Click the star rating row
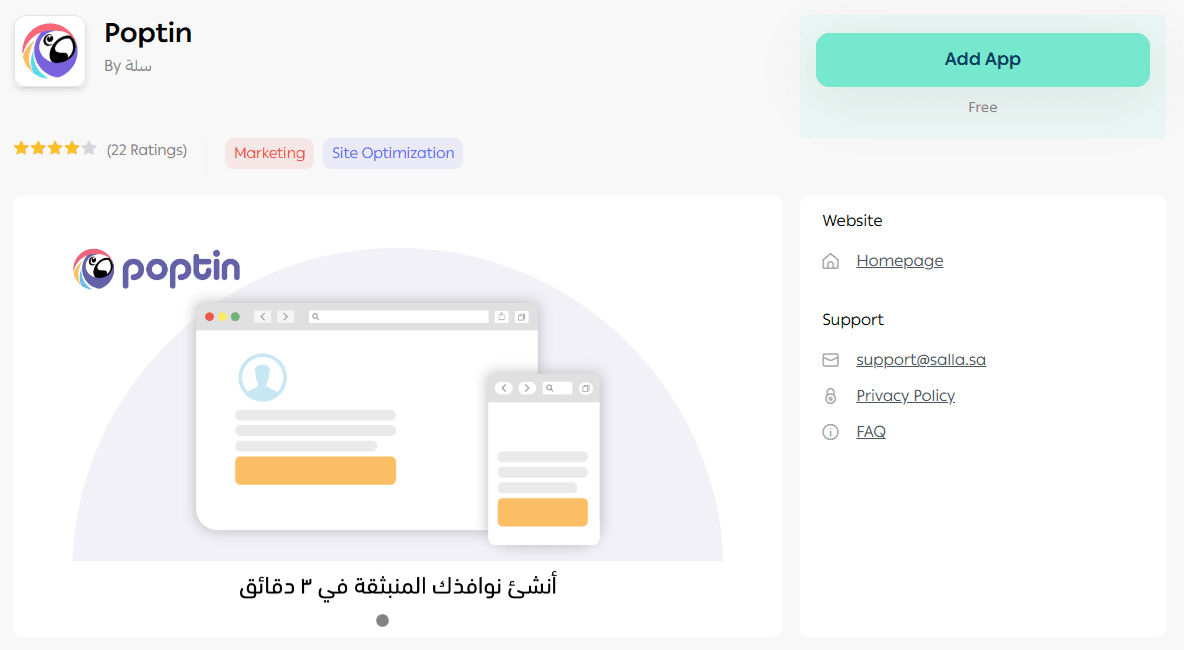 click(55, 149)
